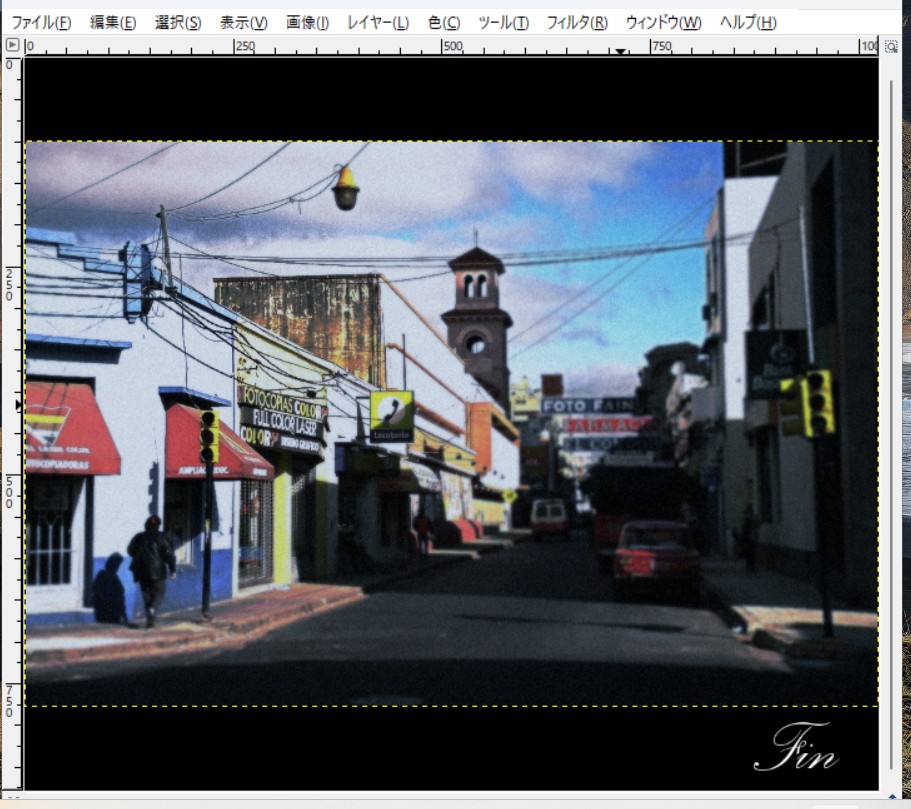
Task: Open the ツール(T) menu
Action: (x=503, y=23)
